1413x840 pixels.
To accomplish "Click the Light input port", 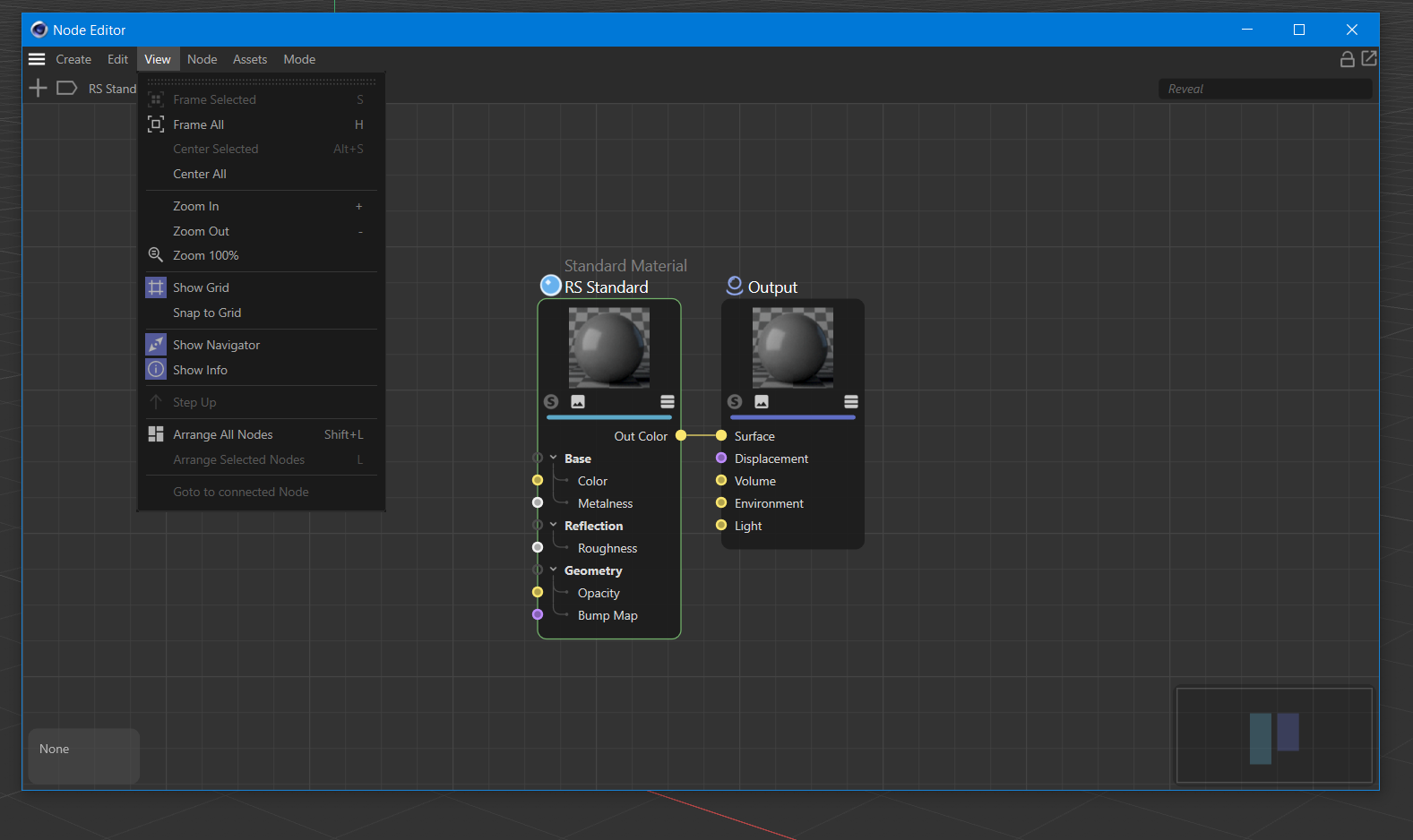I will (721, 526).
